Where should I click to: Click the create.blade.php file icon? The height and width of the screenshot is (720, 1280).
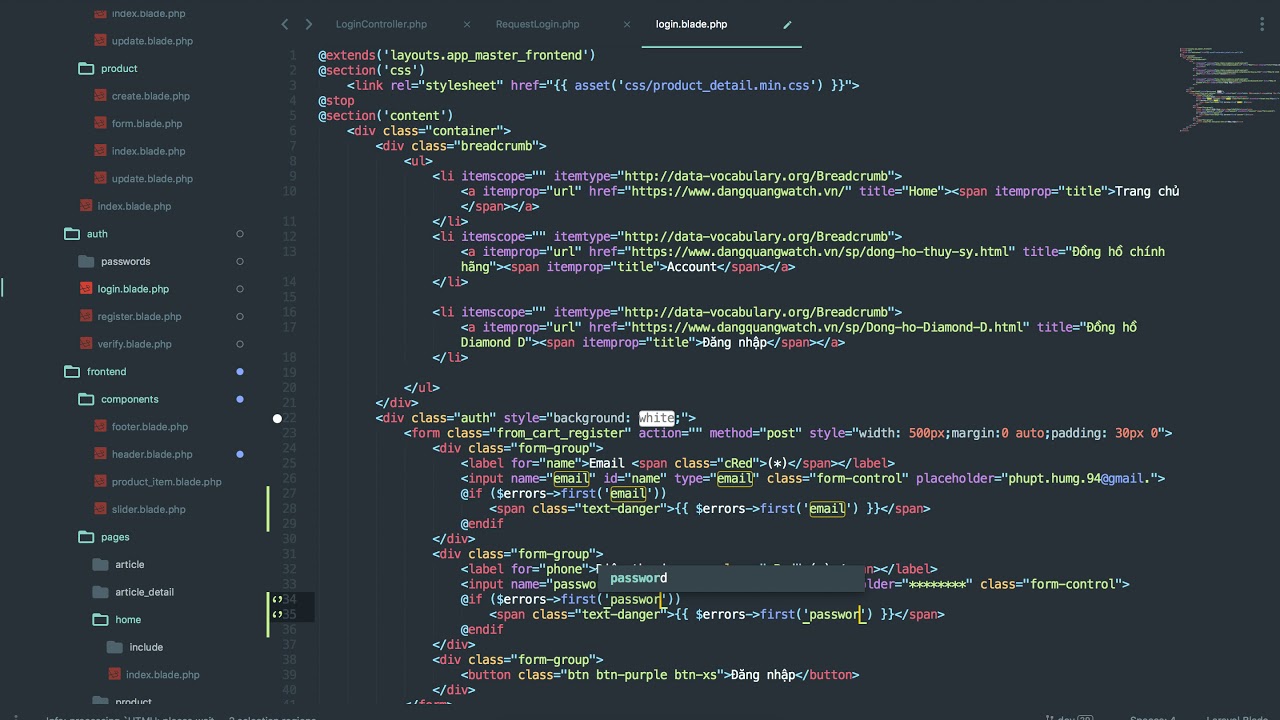point(101,96)
